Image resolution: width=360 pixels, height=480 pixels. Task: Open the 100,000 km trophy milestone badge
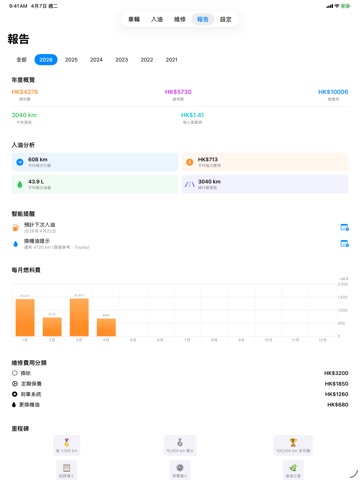tap(293, 445)
